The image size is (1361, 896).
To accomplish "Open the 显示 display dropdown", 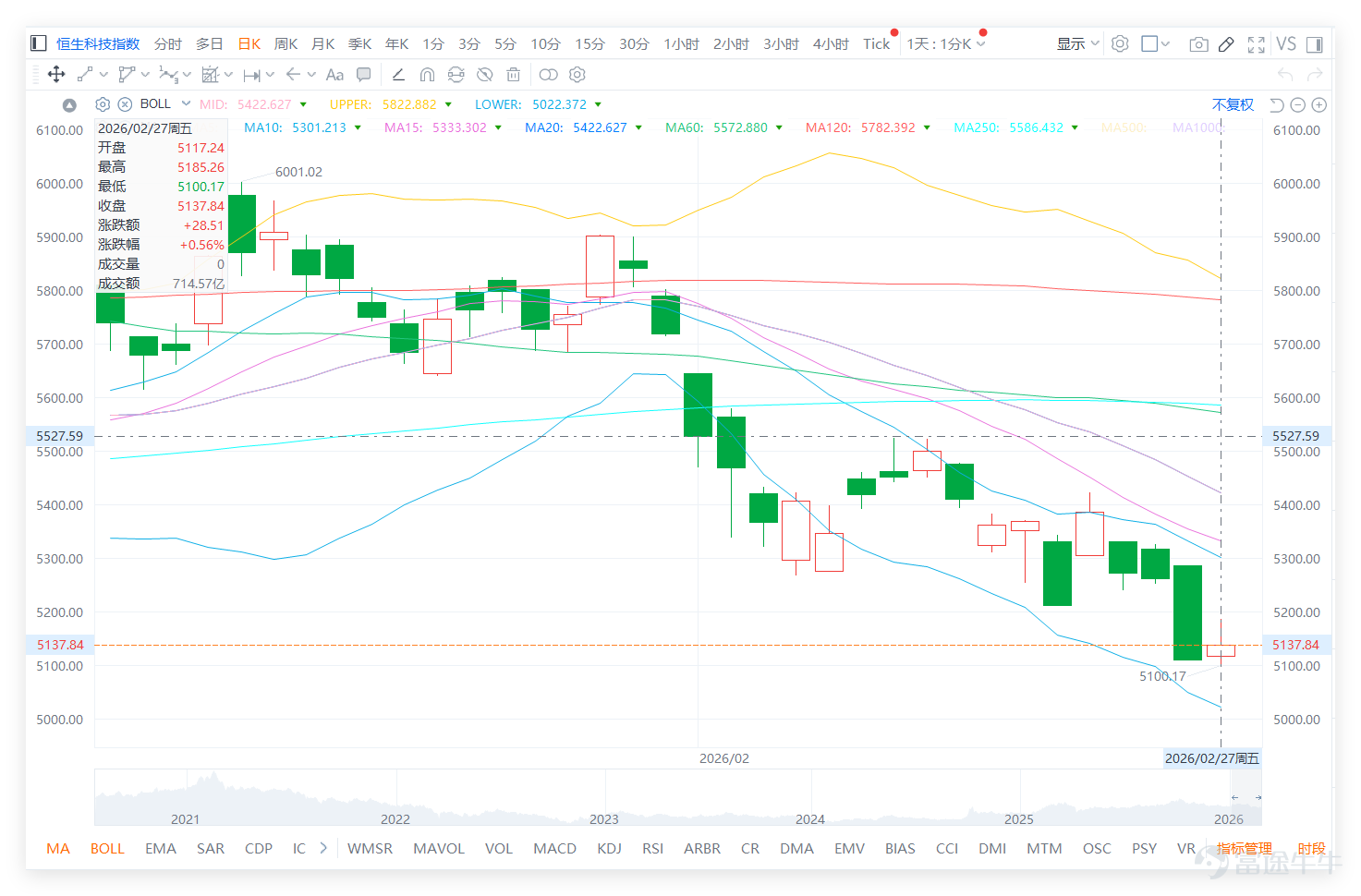I will pos(1077,44).
